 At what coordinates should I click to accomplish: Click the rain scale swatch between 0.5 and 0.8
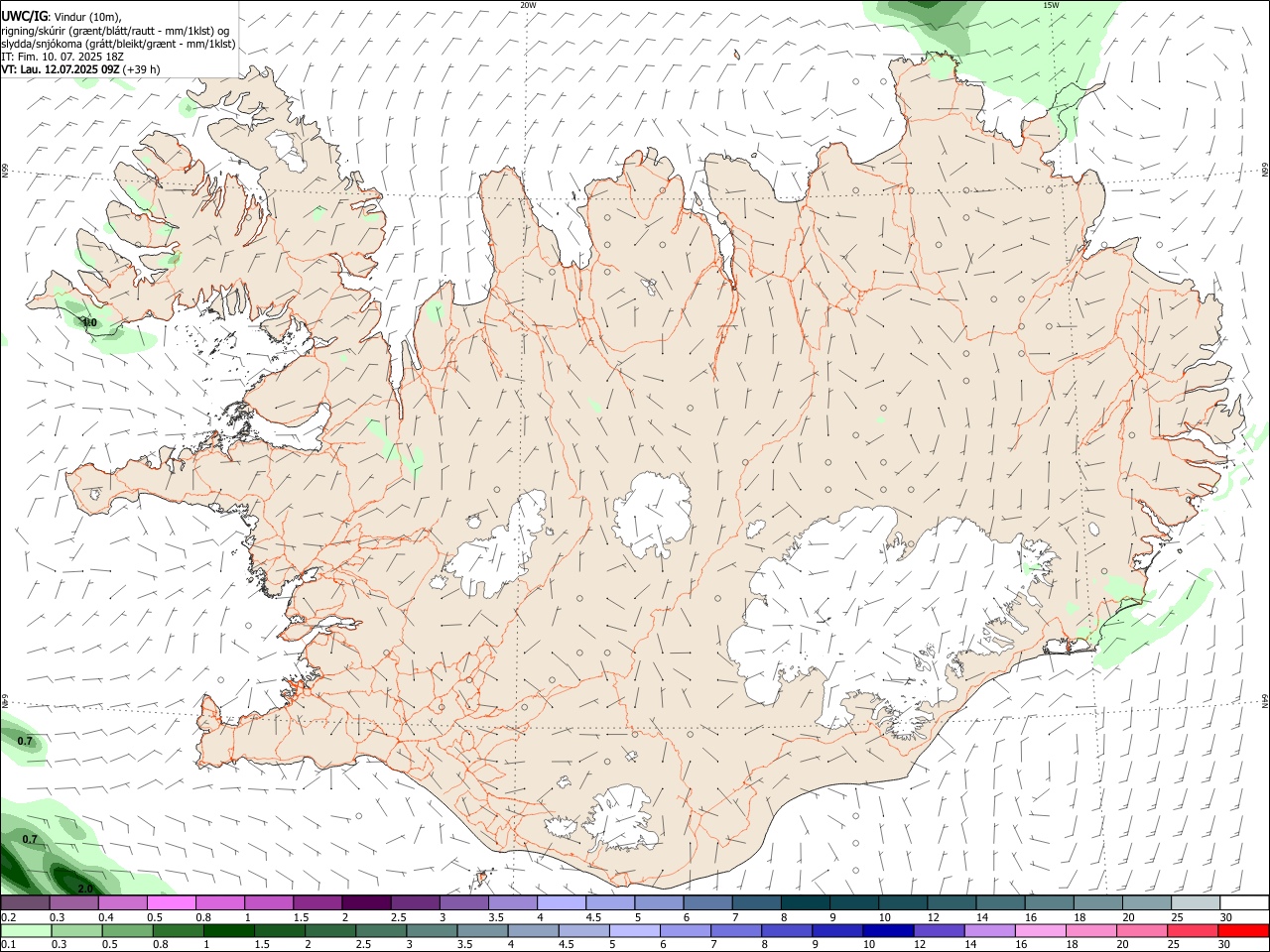click(x=127, y=930)
